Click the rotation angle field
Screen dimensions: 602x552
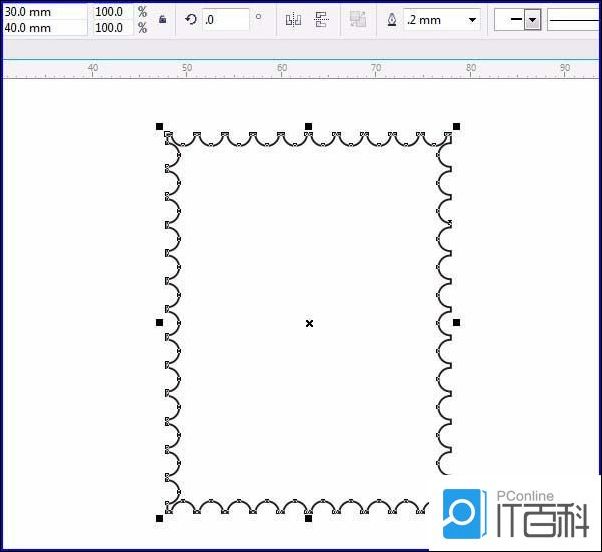(x=226, y=20)
